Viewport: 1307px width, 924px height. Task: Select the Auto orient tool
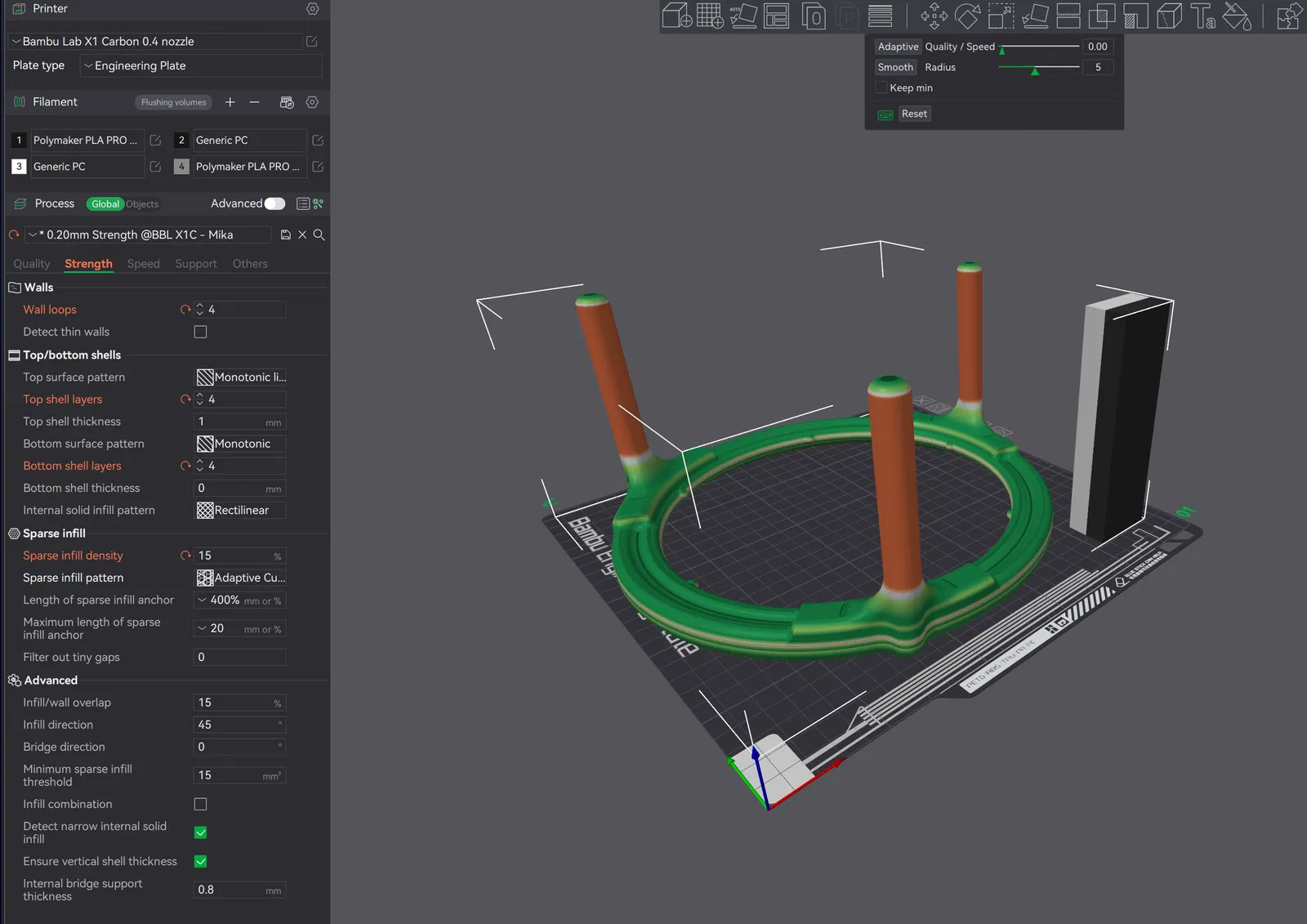pos(743,16)
